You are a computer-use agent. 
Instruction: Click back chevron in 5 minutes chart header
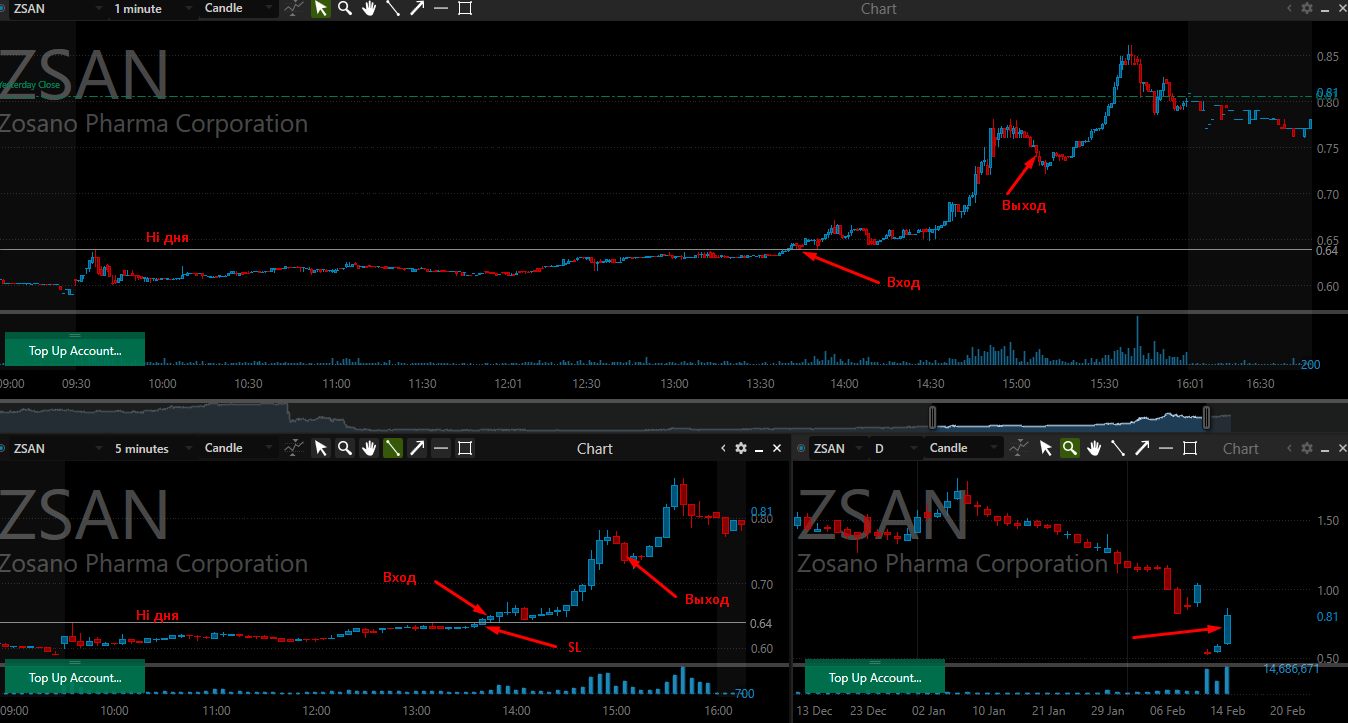click(723, 448)
